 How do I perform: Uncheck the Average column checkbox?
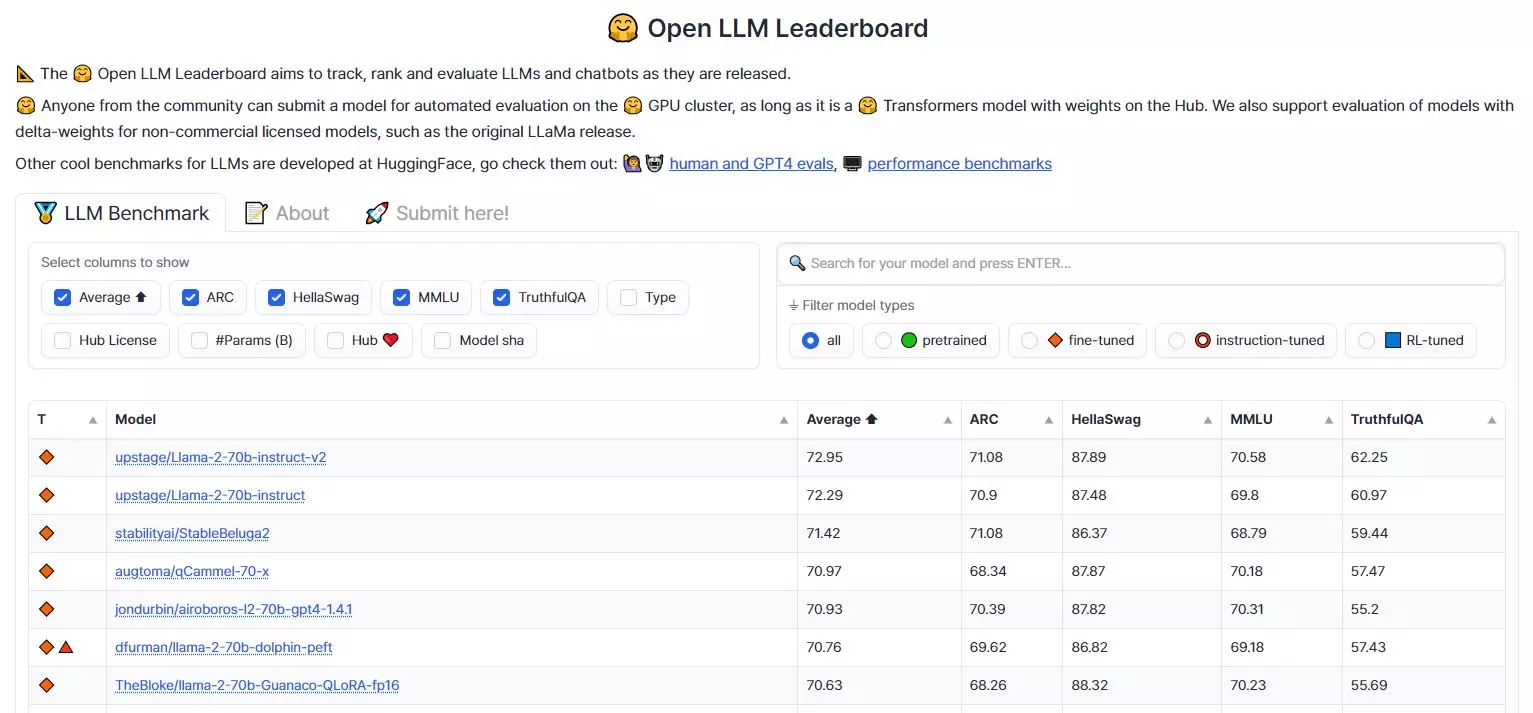point(62,297)
